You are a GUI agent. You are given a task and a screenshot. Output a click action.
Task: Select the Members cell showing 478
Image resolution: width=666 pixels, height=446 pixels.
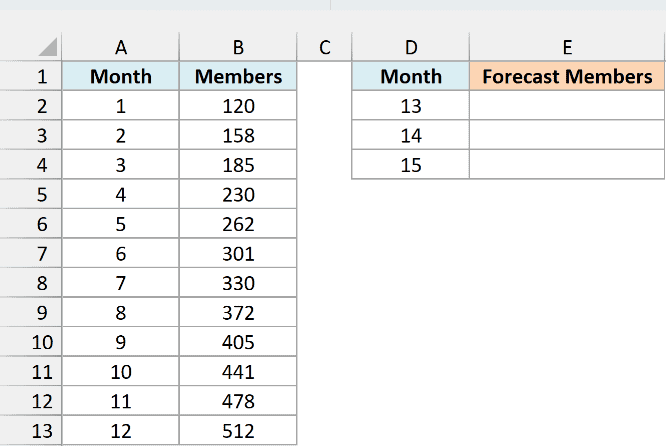(238, 401)
